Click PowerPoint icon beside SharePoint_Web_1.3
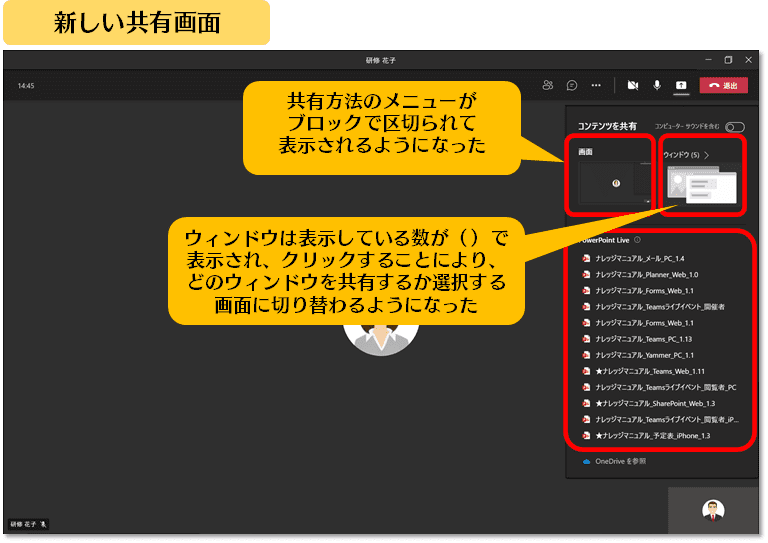 coord(586,403)
